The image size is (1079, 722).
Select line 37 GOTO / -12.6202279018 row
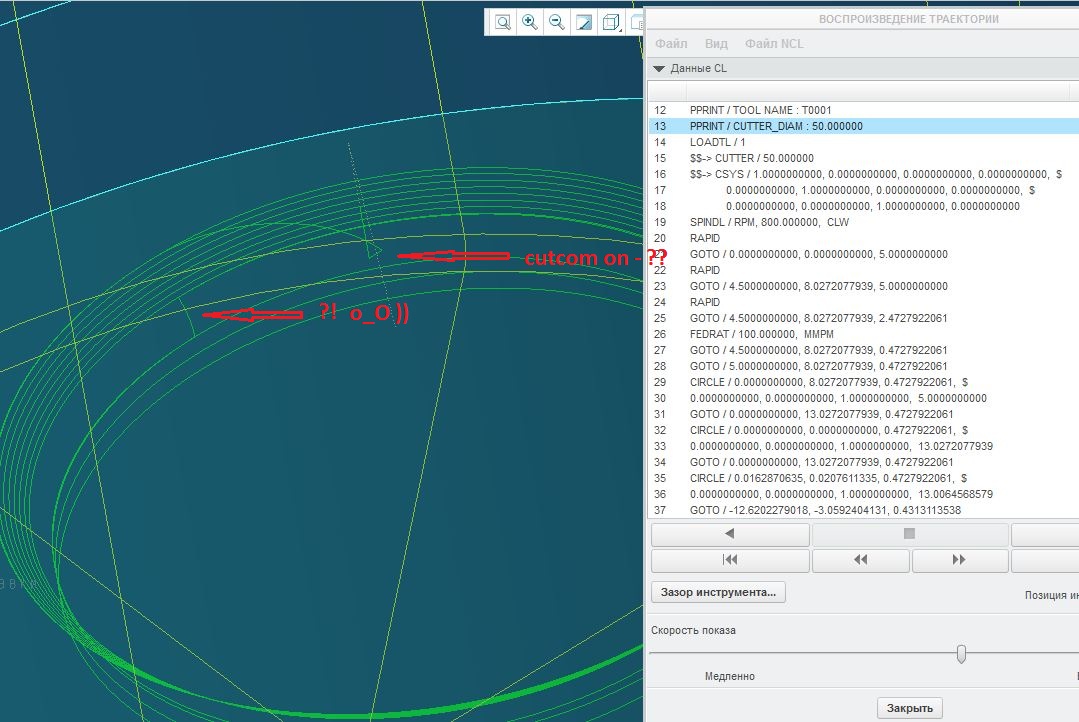[x=864, y=510]
